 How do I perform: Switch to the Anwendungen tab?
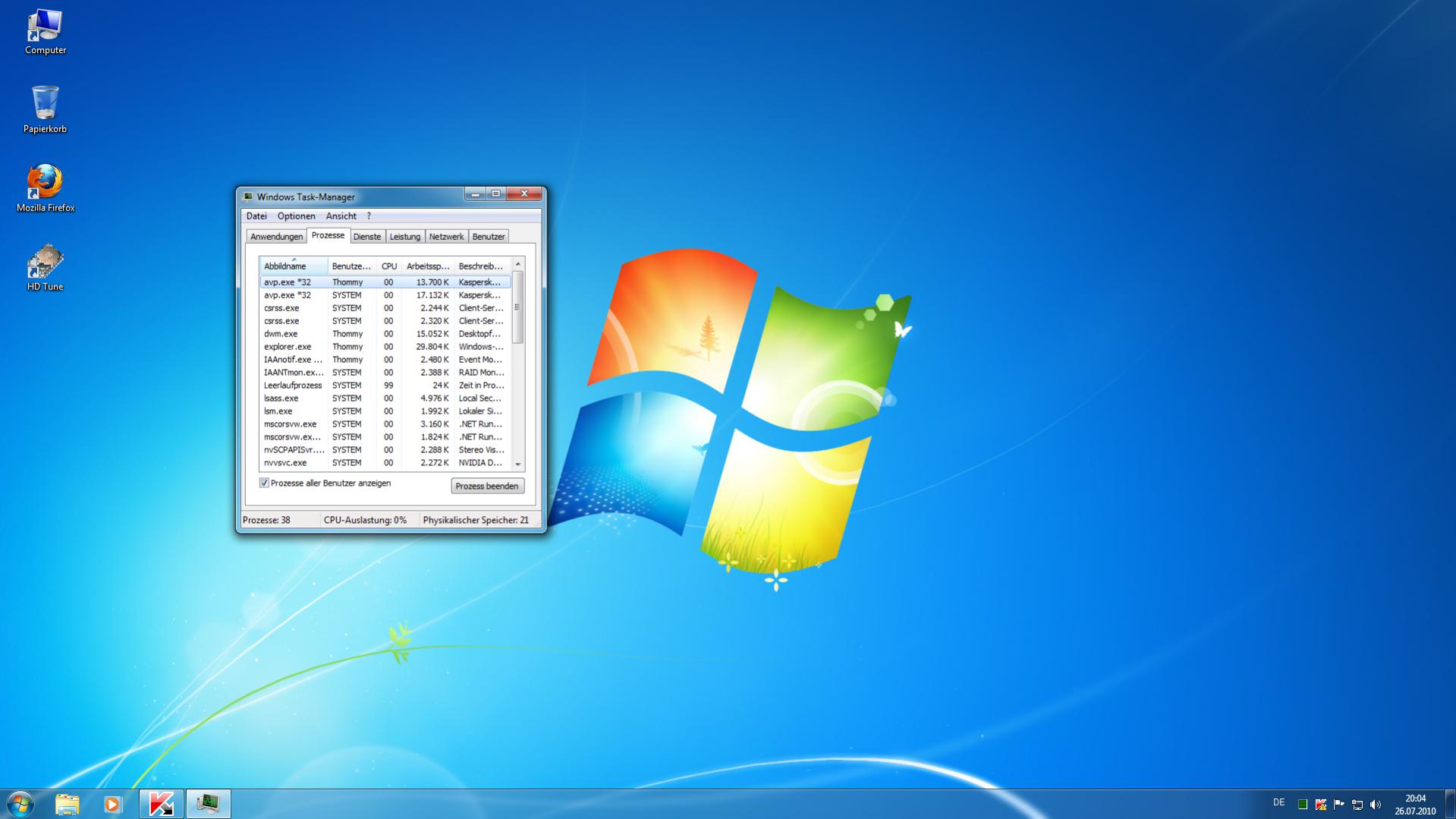[x=276, y=237]
